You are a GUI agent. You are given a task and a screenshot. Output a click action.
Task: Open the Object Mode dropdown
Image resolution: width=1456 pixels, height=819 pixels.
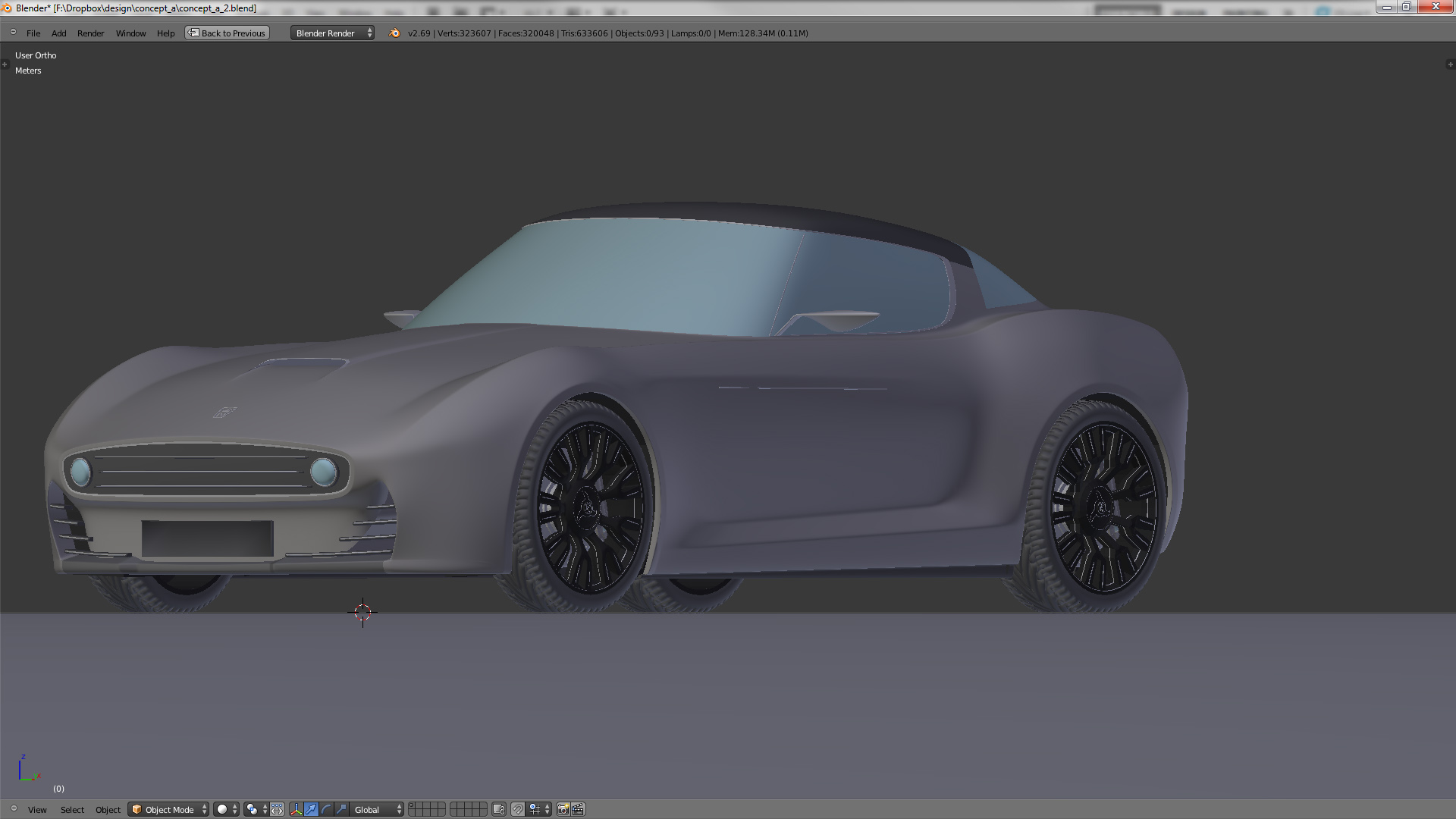click(x=168, y=809)
